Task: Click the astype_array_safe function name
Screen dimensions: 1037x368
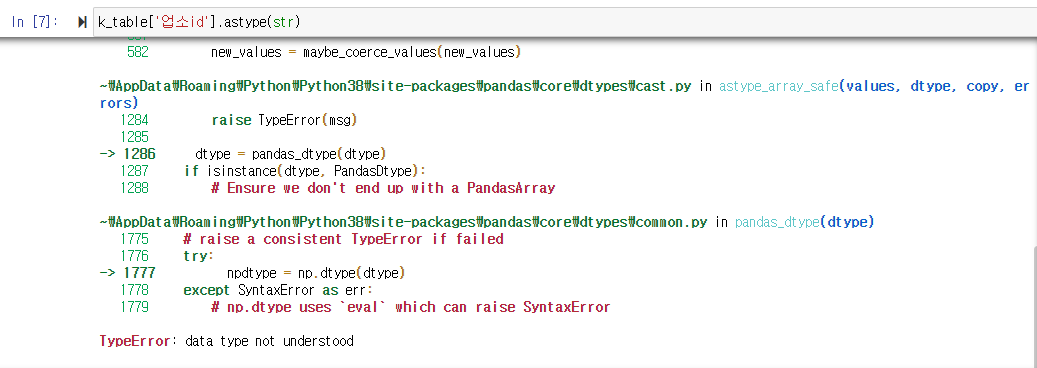Action: (778, 86)
